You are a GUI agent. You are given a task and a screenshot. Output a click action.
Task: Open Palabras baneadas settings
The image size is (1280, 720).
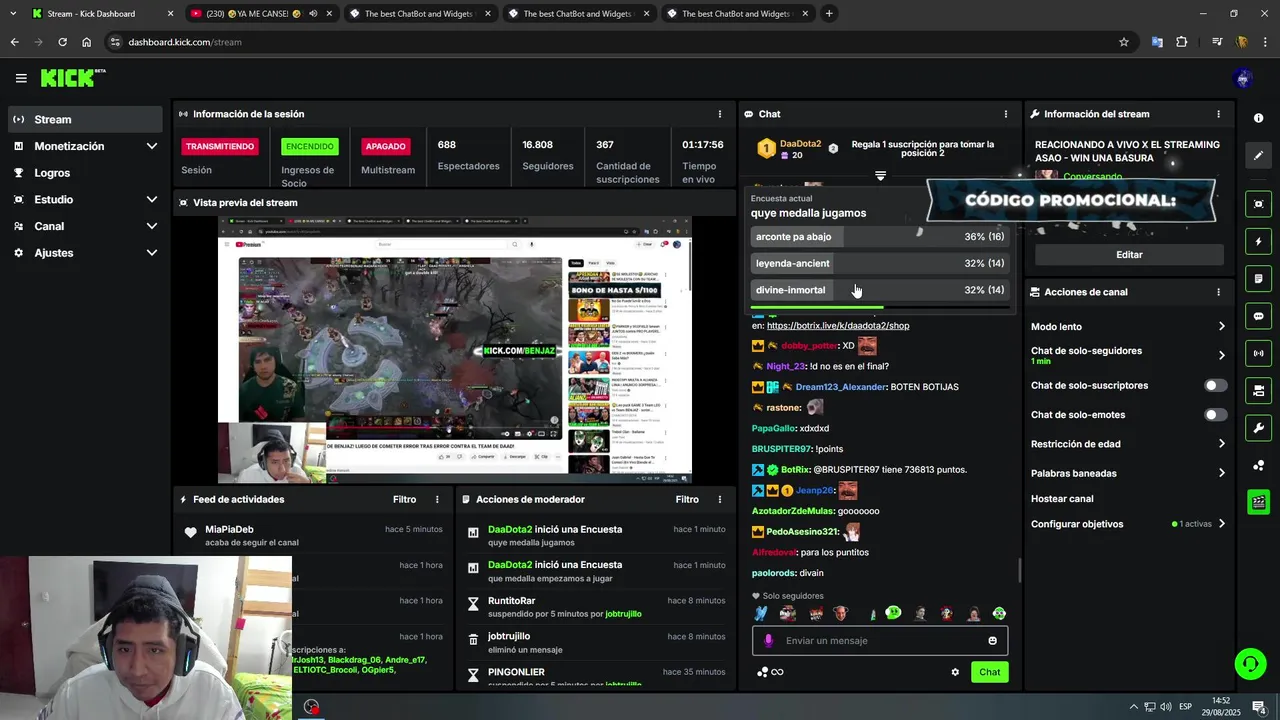pyautogui.click(x=1129, y=473)
